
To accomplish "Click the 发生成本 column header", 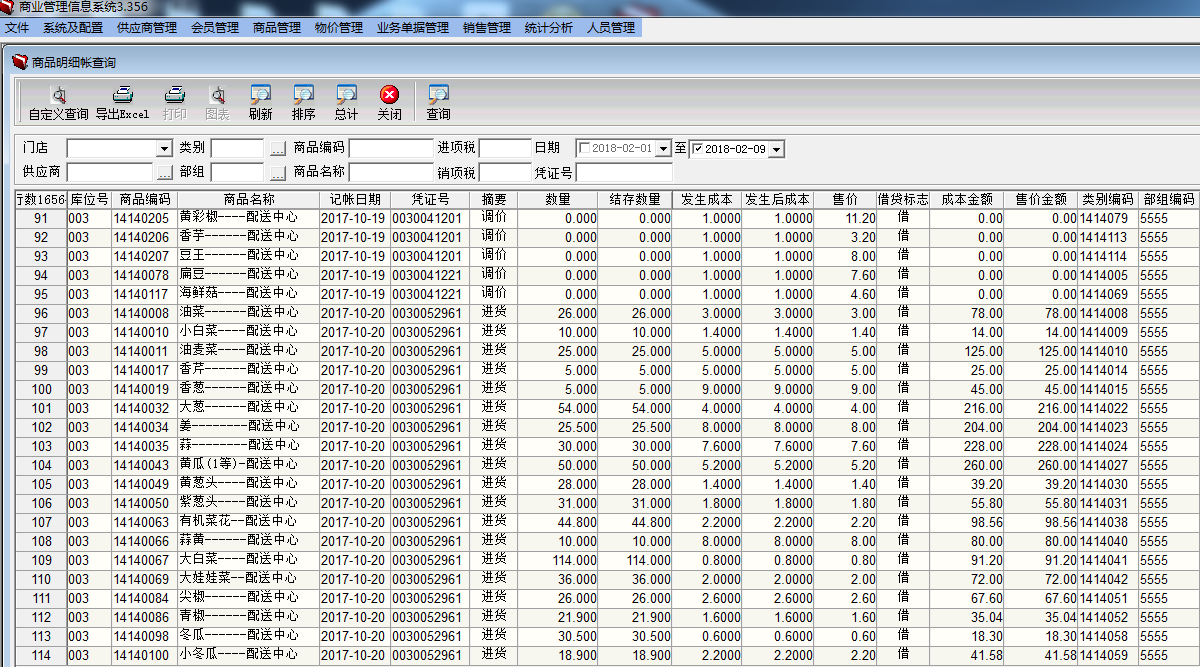I will (707, 199).
